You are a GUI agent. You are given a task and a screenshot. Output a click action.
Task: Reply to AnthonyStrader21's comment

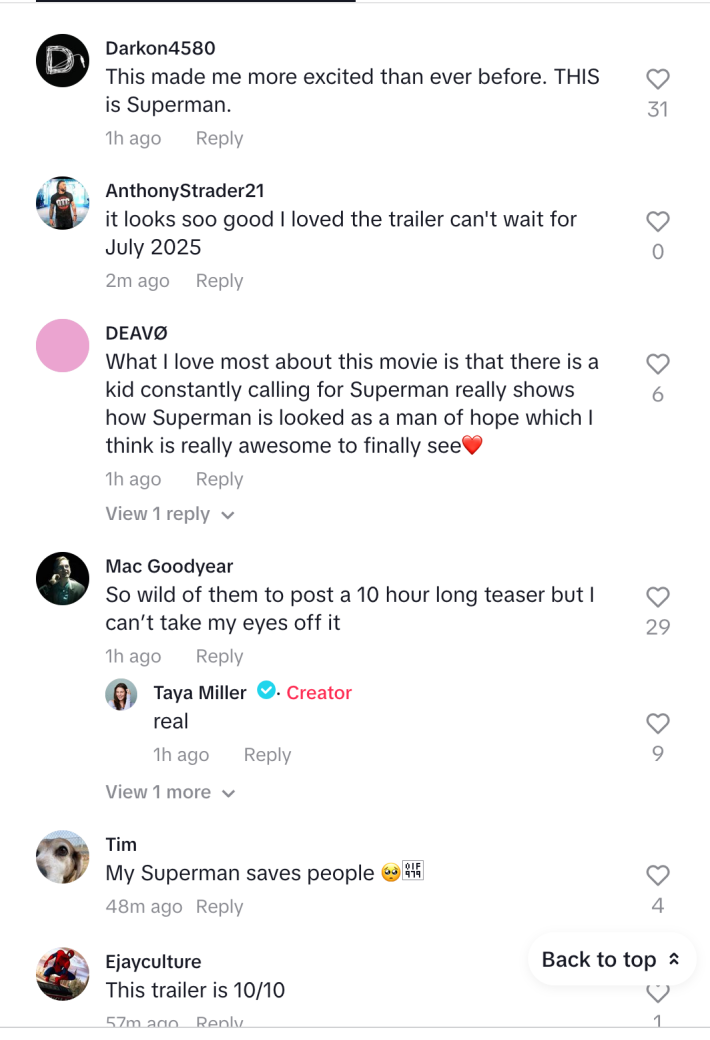tap(219, 281)
